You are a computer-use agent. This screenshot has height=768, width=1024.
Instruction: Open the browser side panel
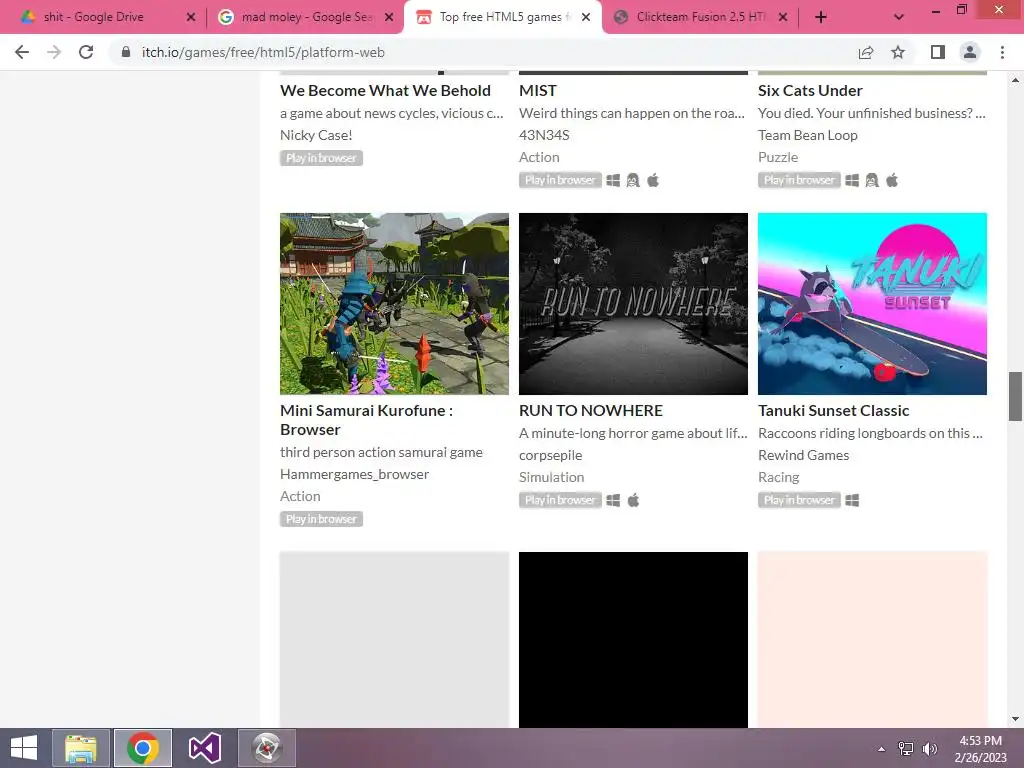(938, 52)
